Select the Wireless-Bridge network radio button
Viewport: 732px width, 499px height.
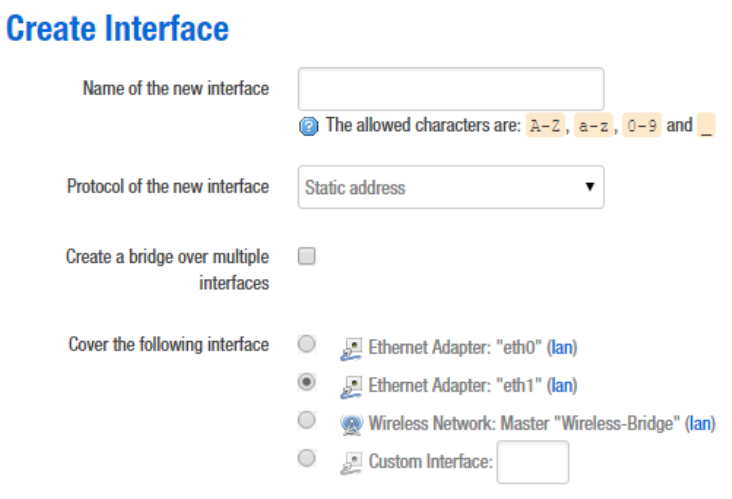coord(308,420)
